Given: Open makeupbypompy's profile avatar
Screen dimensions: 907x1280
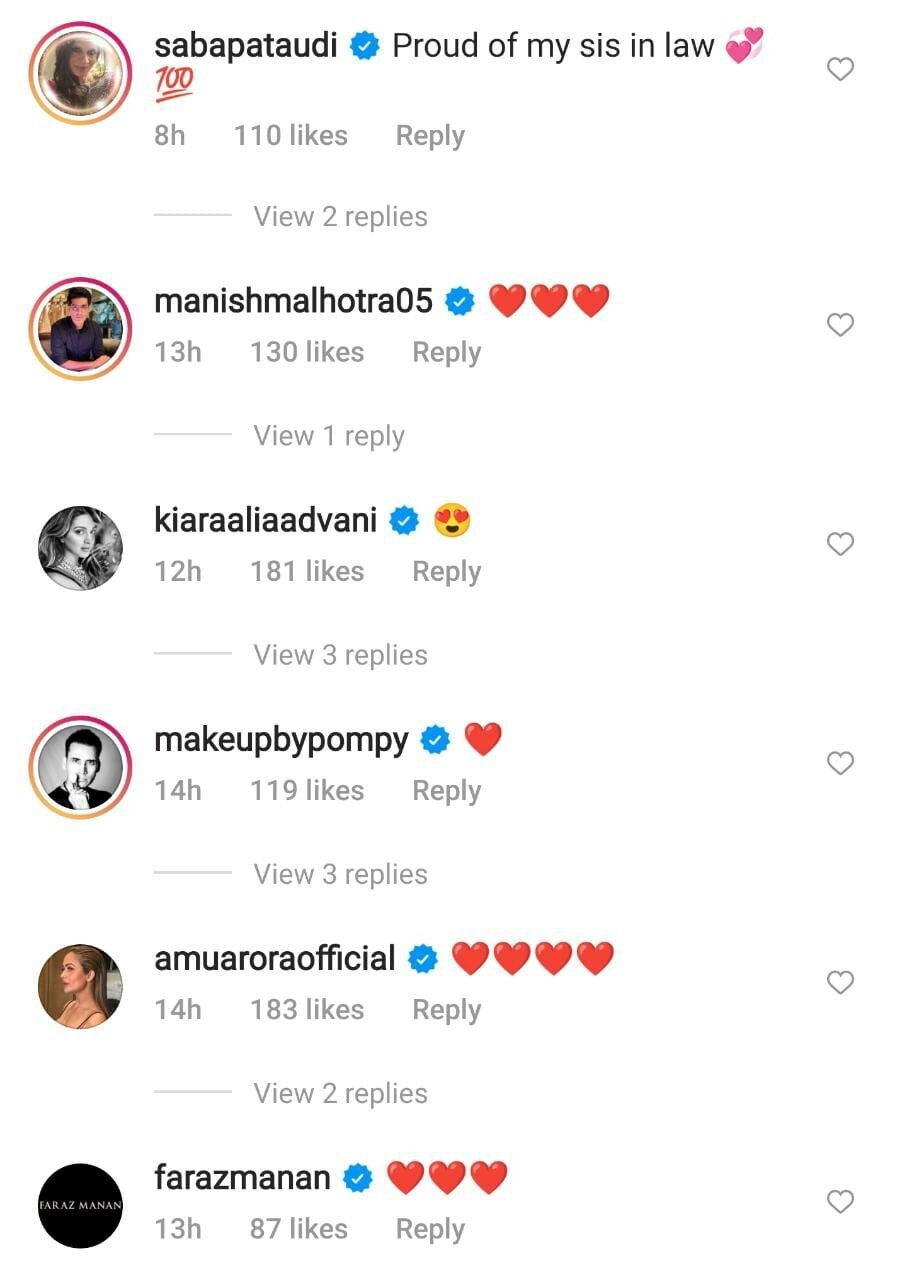Looking at the screenshot, I should point(80,767).
